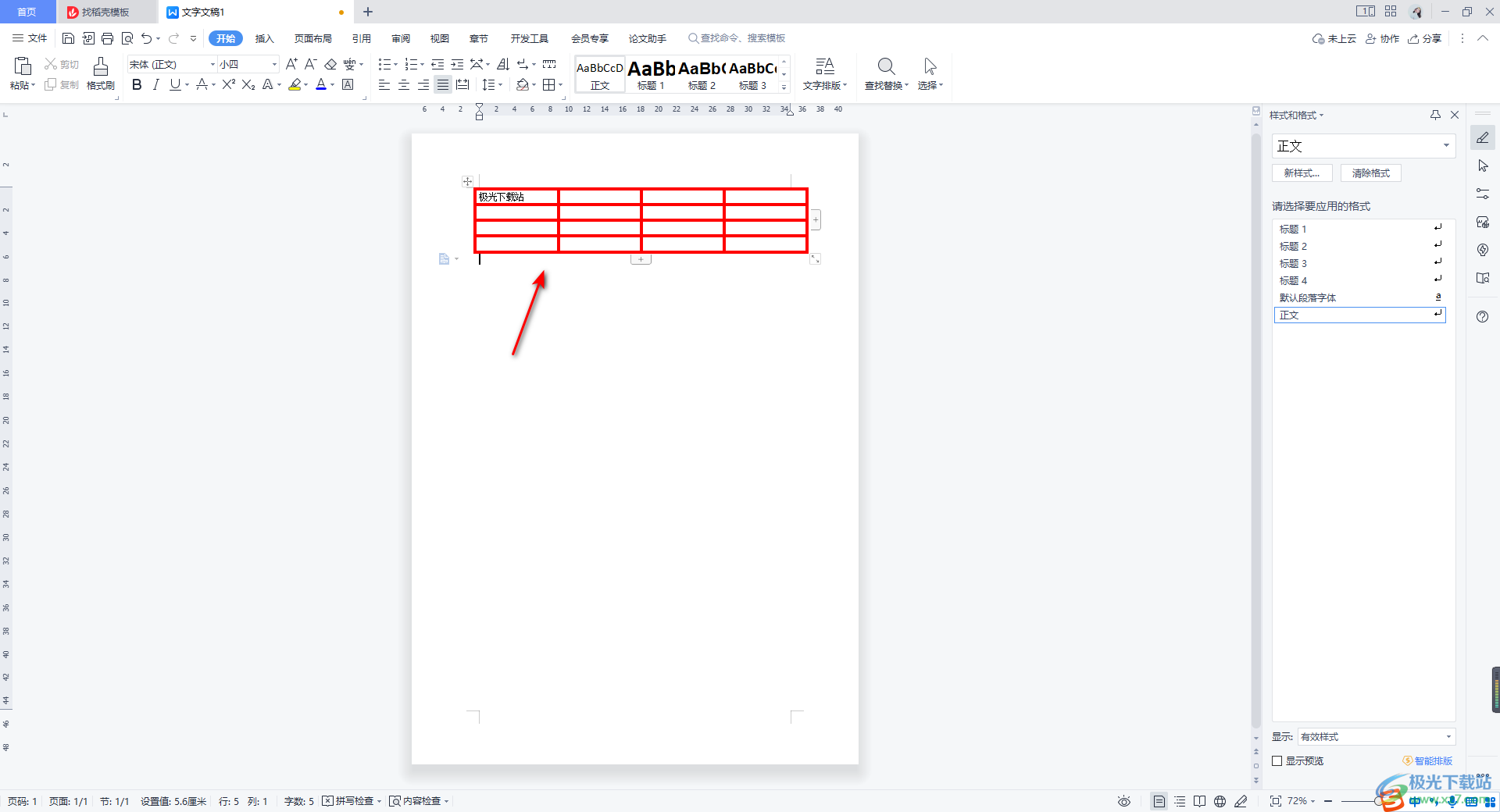1500x812 pixels.
Task: Select 标题 2 in the styles list
Action: (1359, 246)
